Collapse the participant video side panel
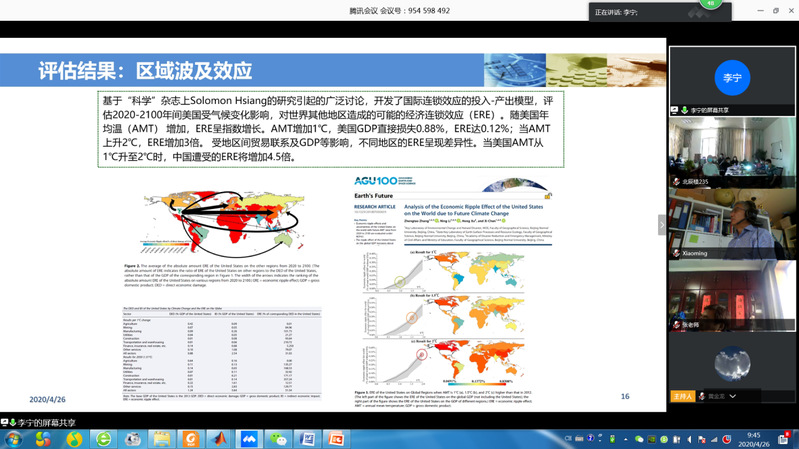 [x=662, y=225]
